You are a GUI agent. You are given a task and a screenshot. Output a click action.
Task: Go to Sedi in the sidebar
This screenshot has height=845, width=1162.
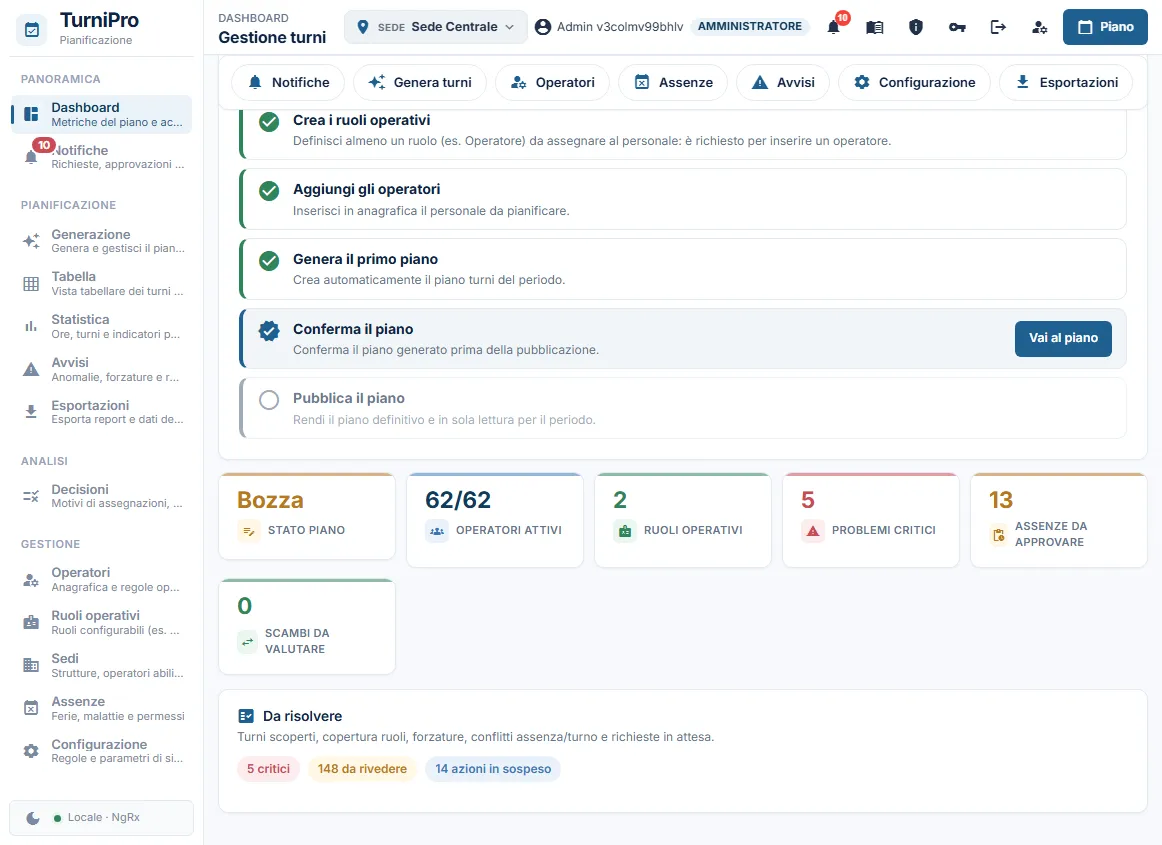coord(102,665)
